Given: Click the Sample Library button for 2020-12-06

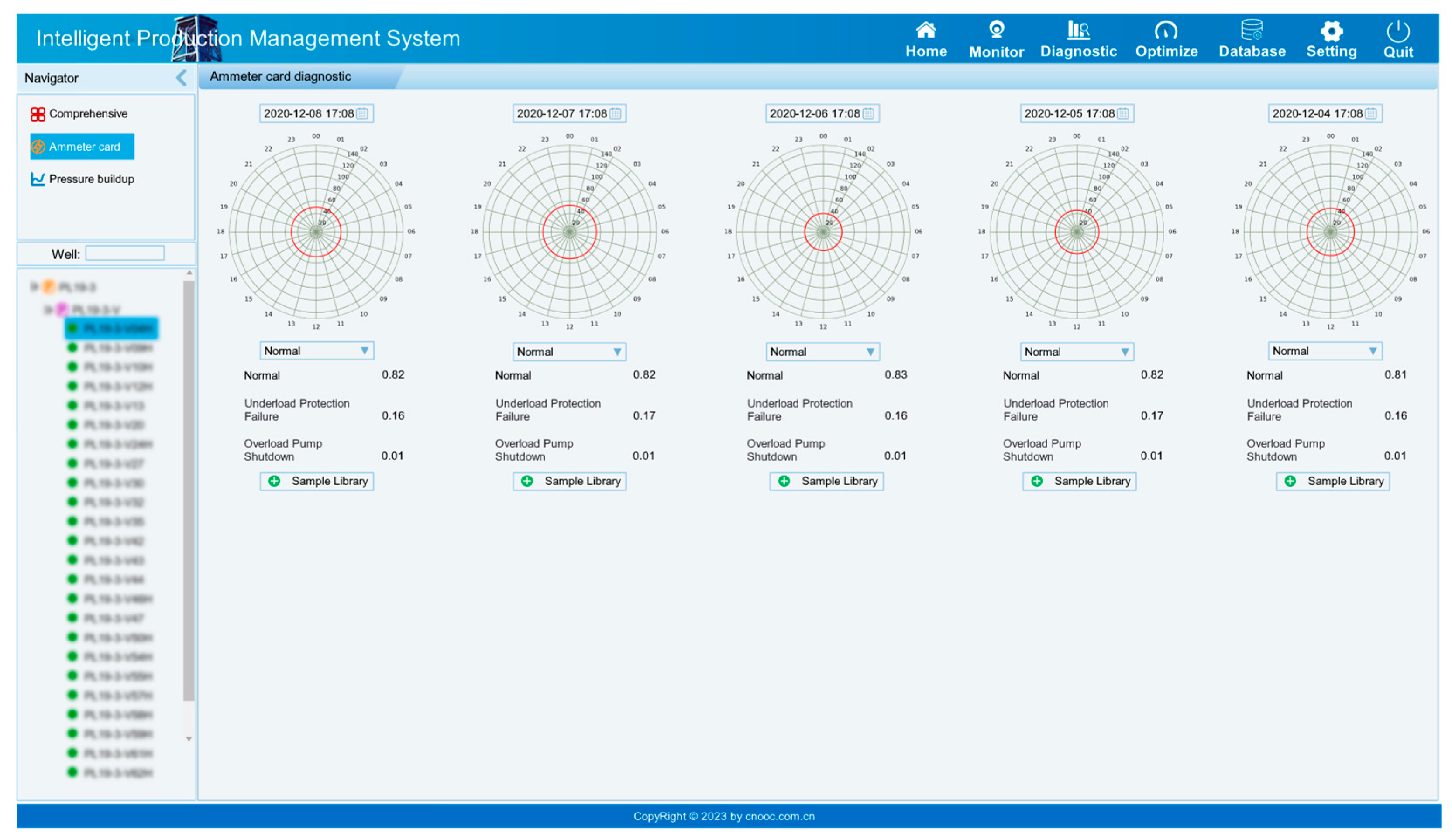Looking at the screenshot, I should (x=826, y=481).
